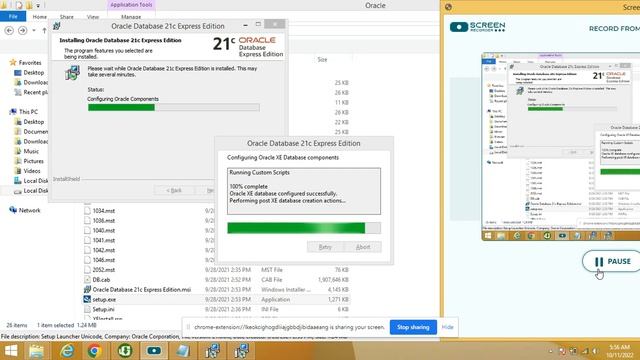The image size is (640, 360).
Task: Select Desktop under Favorites
Action: tap(33, 72)
